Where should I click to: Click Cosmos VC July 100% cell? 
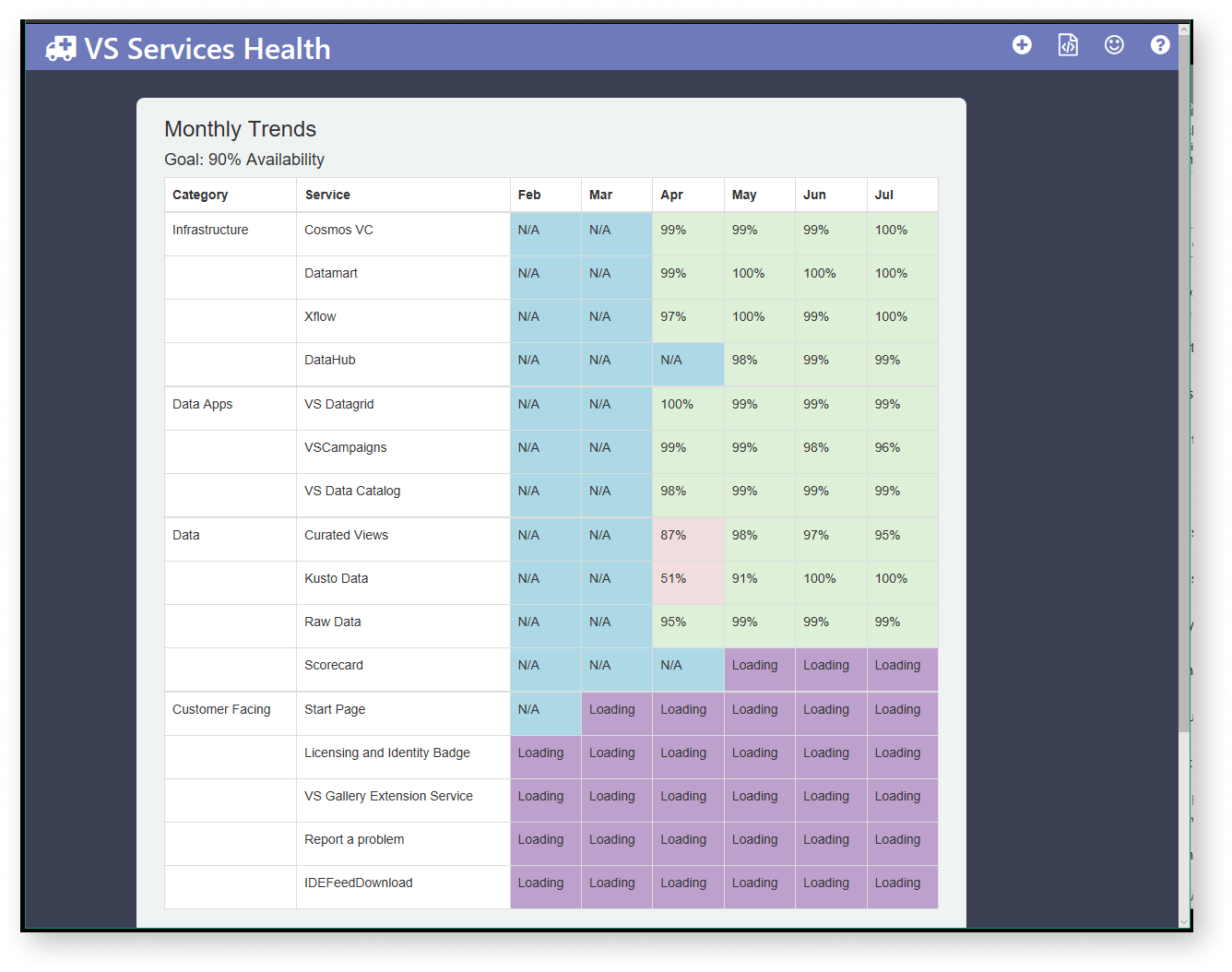(x=903, y=234)
